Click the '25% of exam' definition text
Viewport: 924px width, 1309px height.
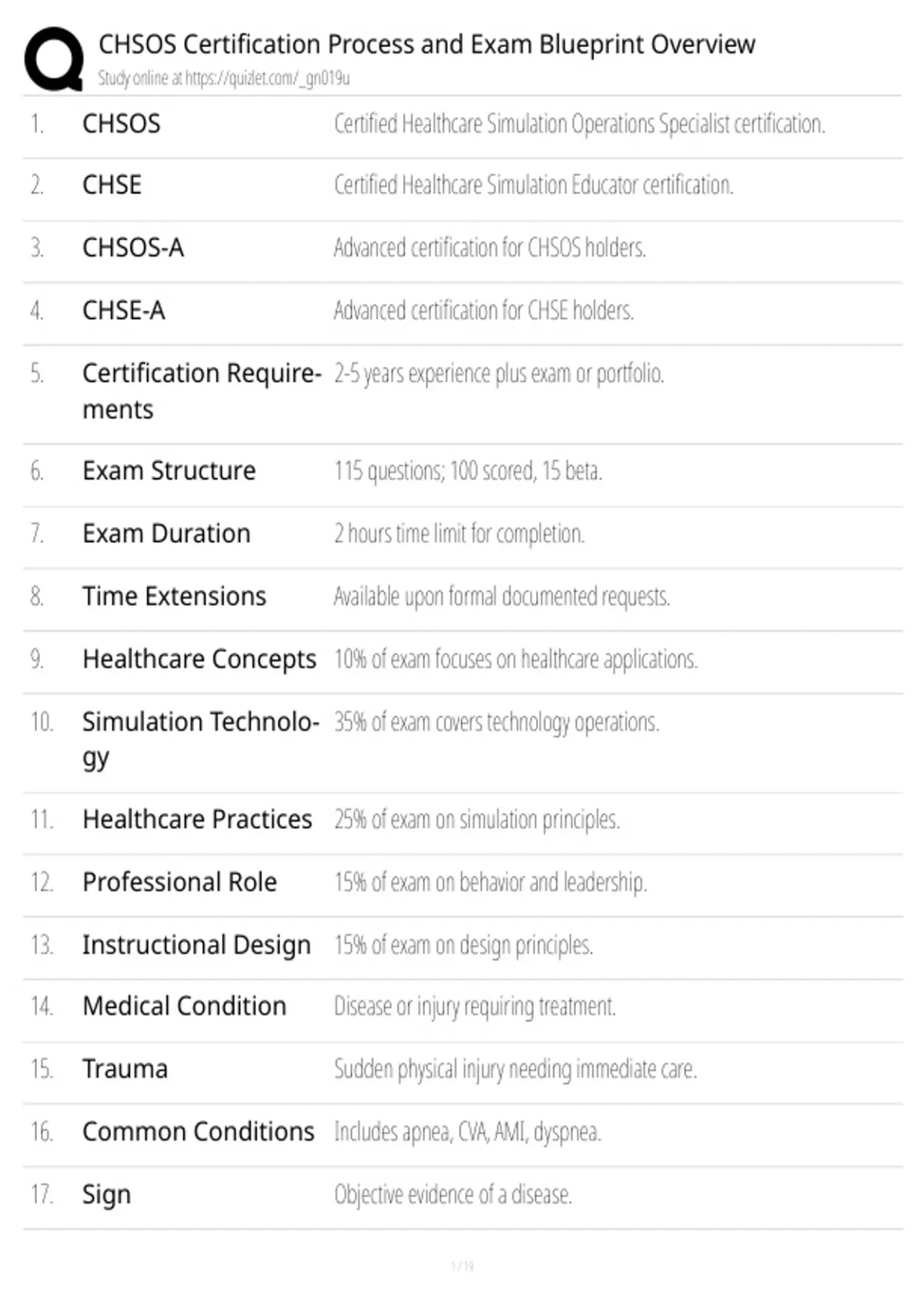point(477,820)
